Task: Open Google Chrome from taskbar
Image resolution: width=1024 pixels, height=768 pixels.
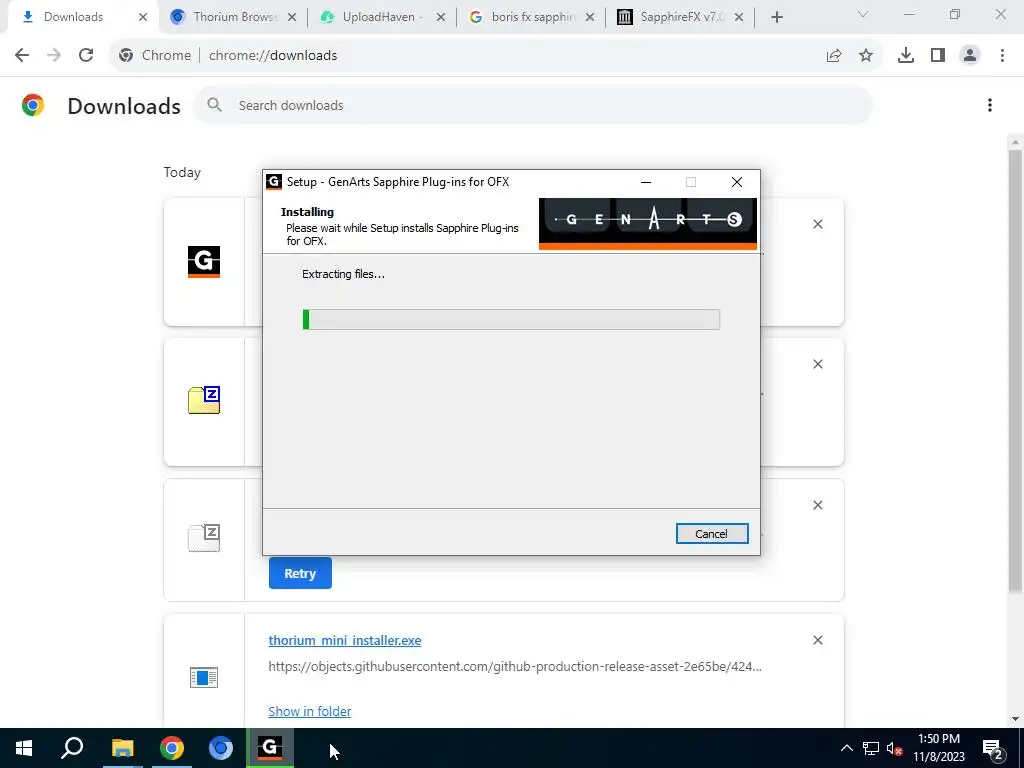Action: tap(172, 748)
